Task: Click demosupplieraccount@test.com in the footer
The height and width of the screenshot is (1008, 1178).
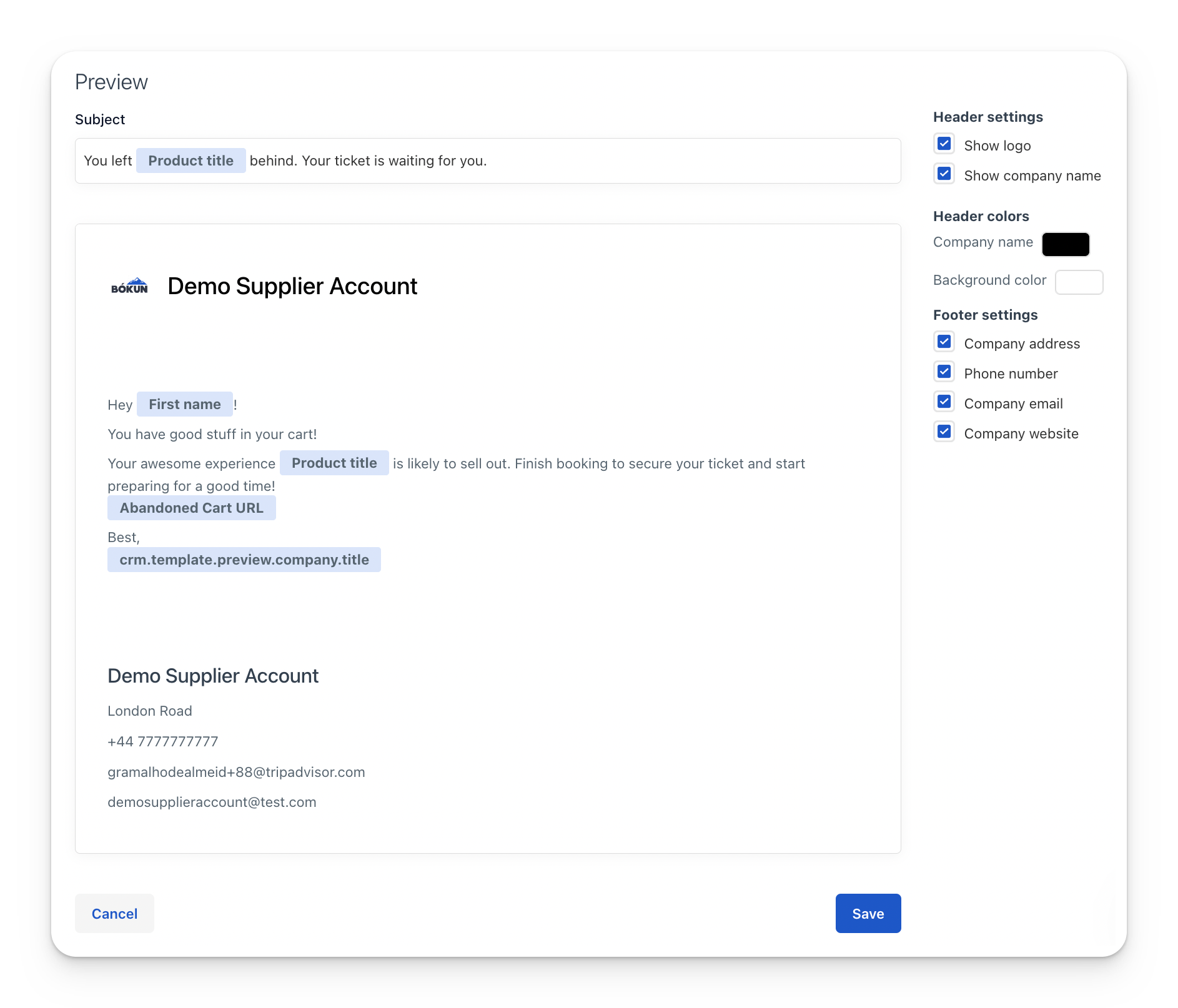Action: pos(212,802)
